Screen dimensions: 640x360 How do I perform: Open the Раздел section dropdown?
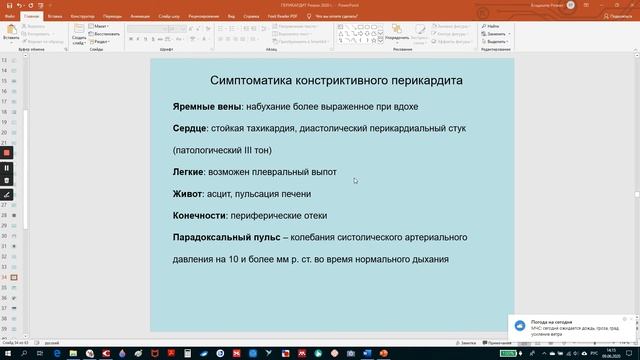click(x=99, y=42)
